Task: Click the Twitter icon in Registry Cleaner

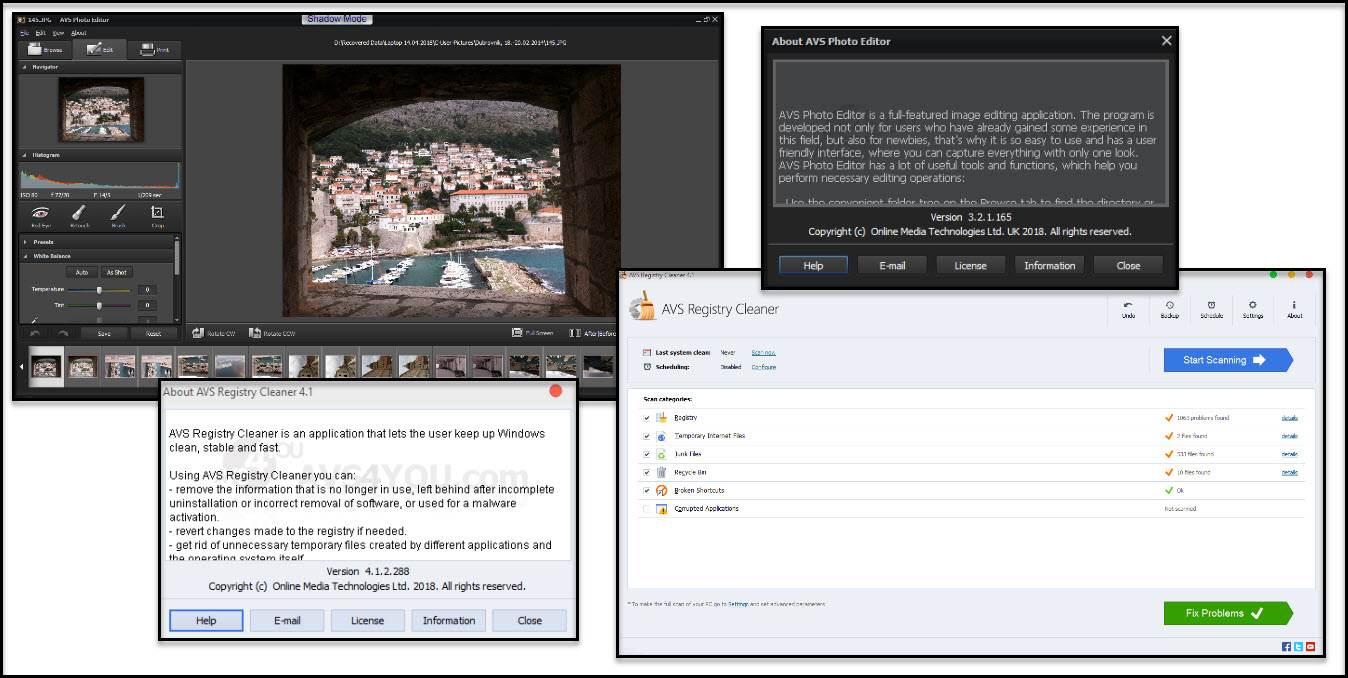Action: (1299, 647)
